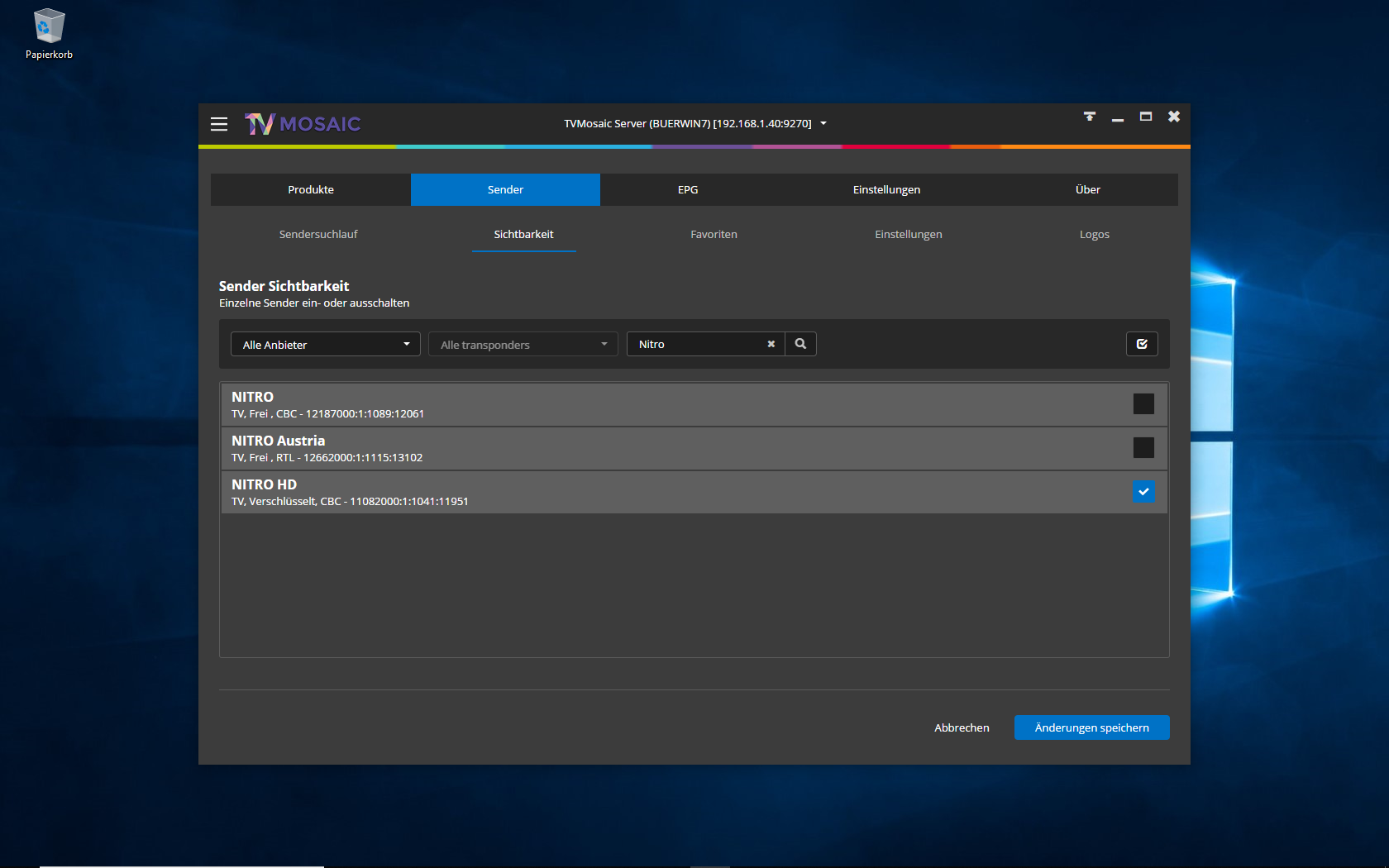Open the Alle transponders dropdown

(523, 345)
